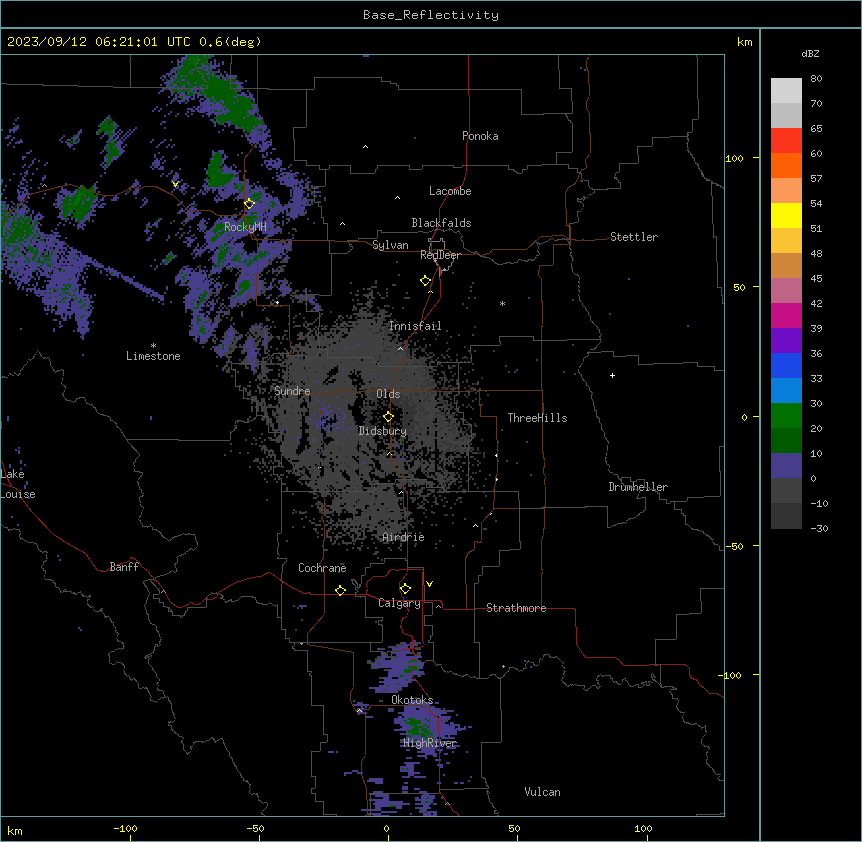Click the yellow diamond marker below Cochrane
Screen dimensions: 862x842
coord(340,591)
